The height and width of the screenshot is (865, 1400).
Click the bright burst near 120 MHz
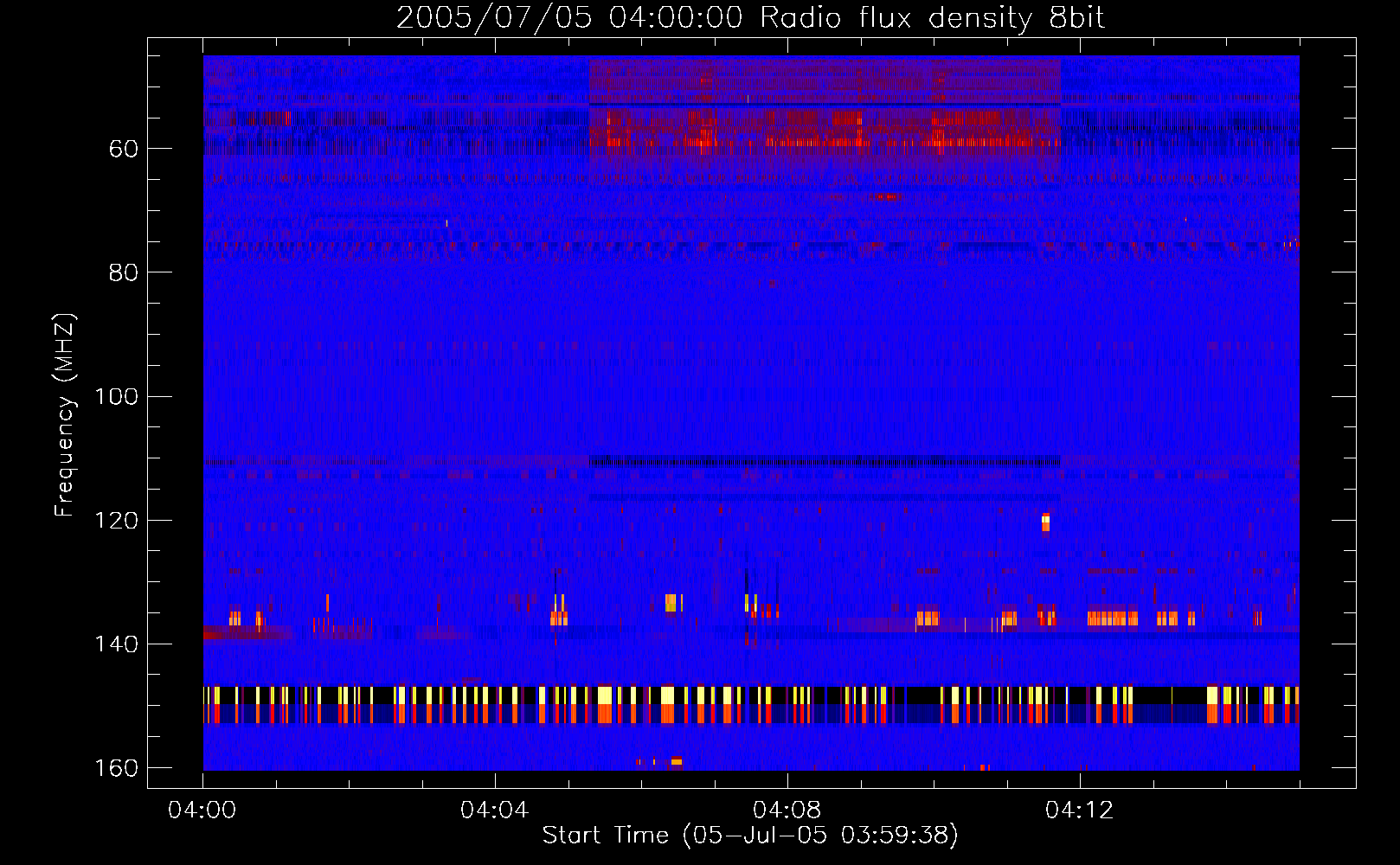point(1045,522)
